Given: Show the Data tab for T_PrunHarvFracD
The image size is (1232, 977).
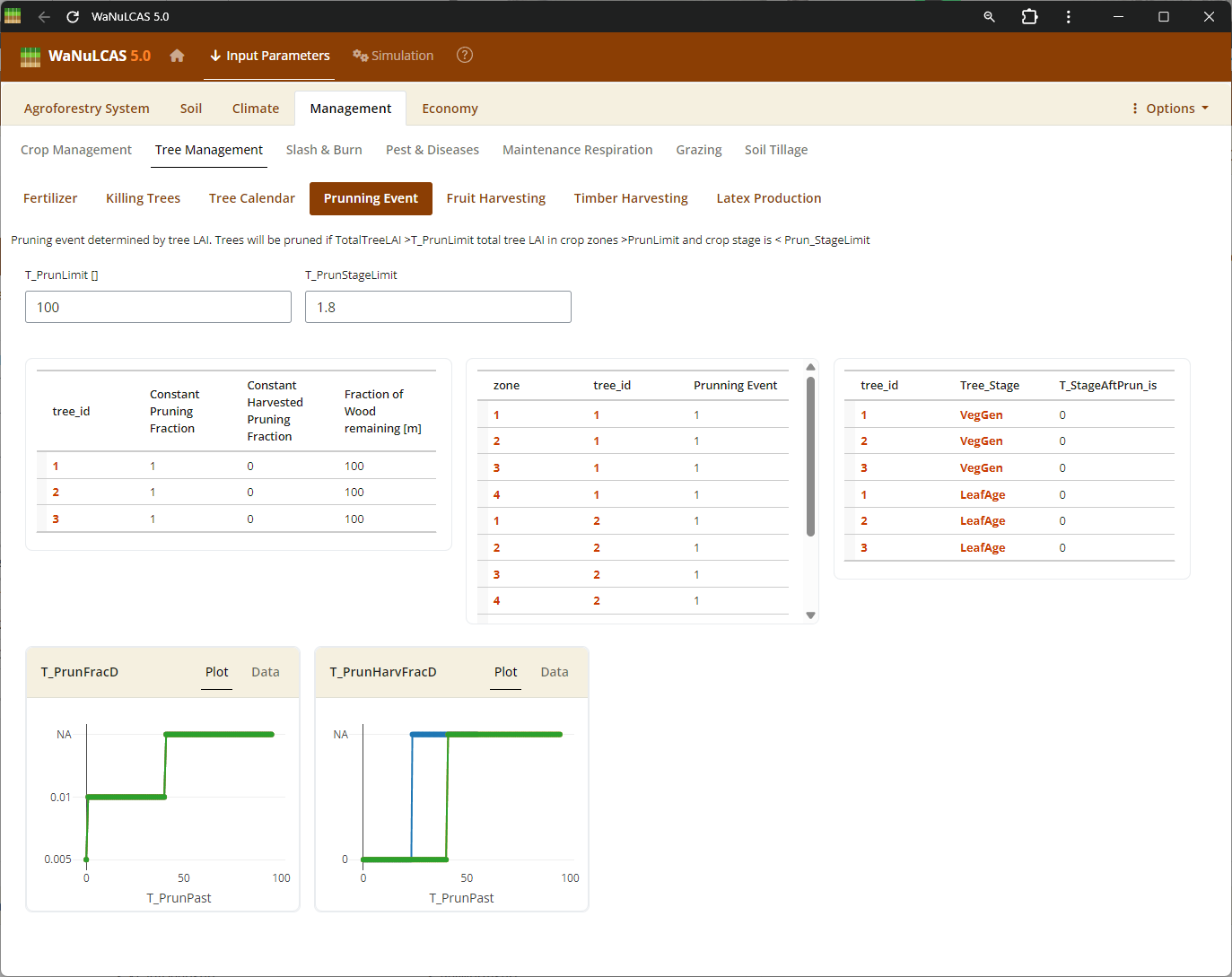Looking at the screenshot, I should (x=554, y=672).
